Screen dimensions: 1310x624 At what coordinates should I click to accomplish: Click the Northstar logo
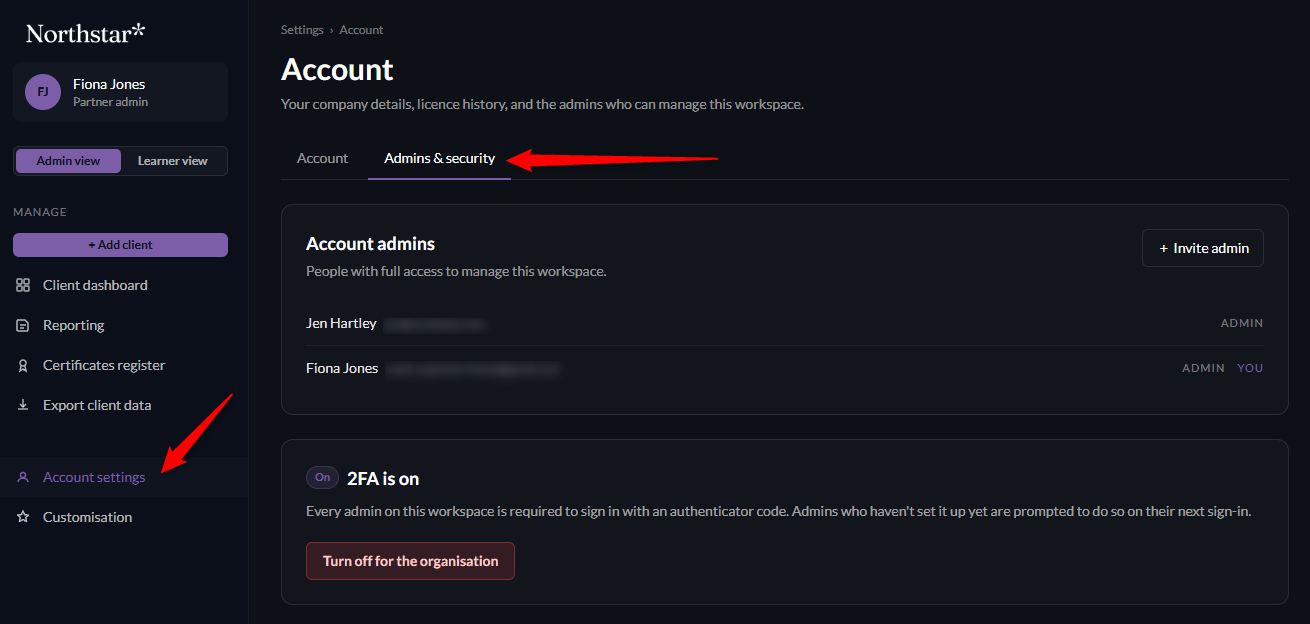(85, 33)
